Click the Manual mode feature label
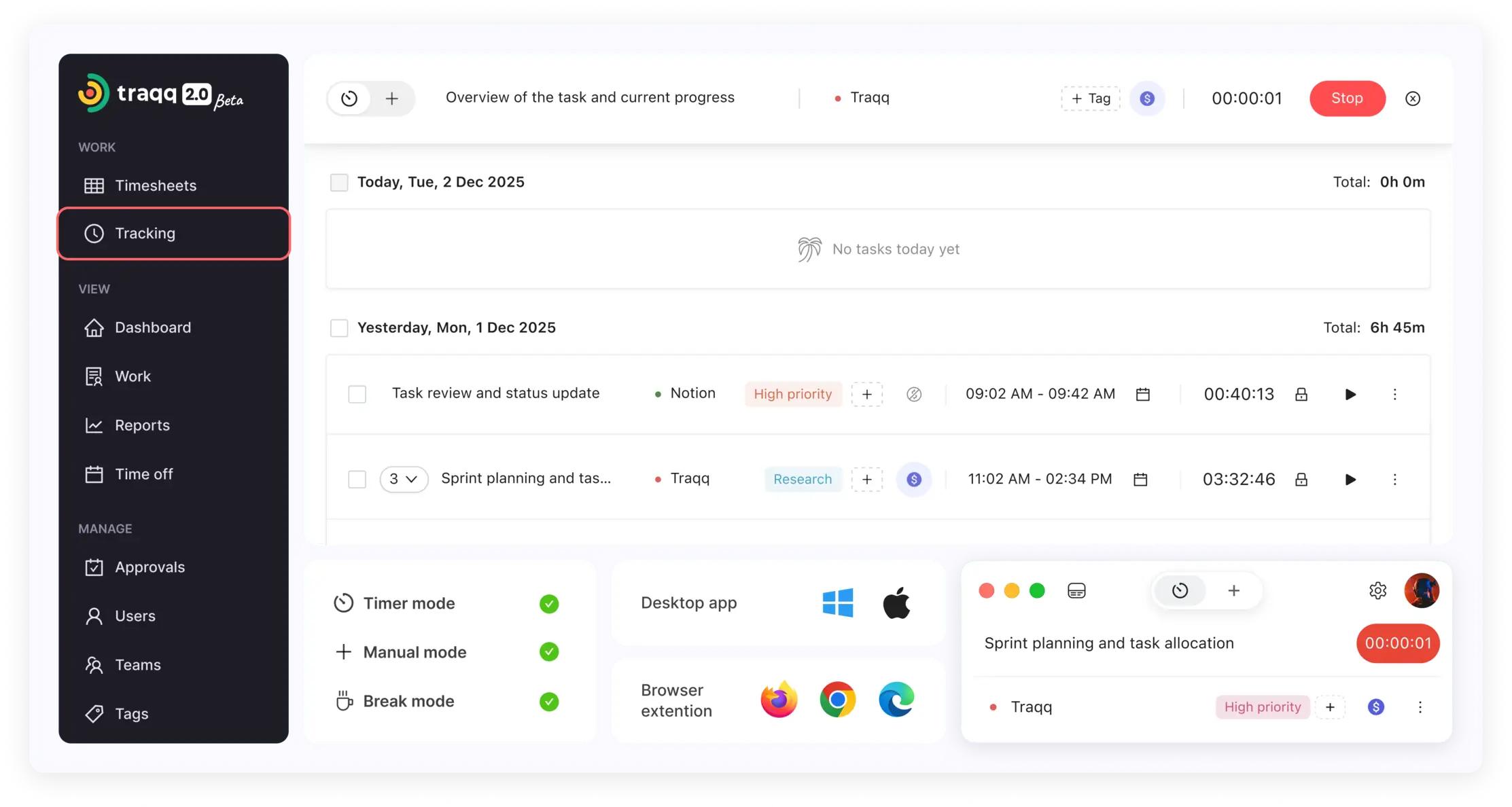This screenshot has width=1512, height=807. [415, 652]
